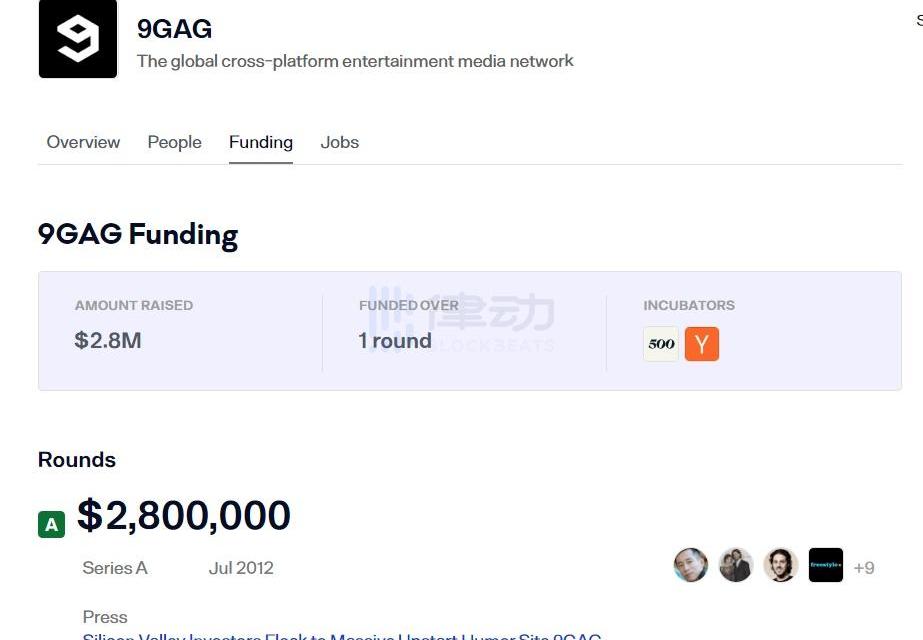Click the first investor avatar
The width and height of the screenshot is (923, 640).
pos(690,565)
